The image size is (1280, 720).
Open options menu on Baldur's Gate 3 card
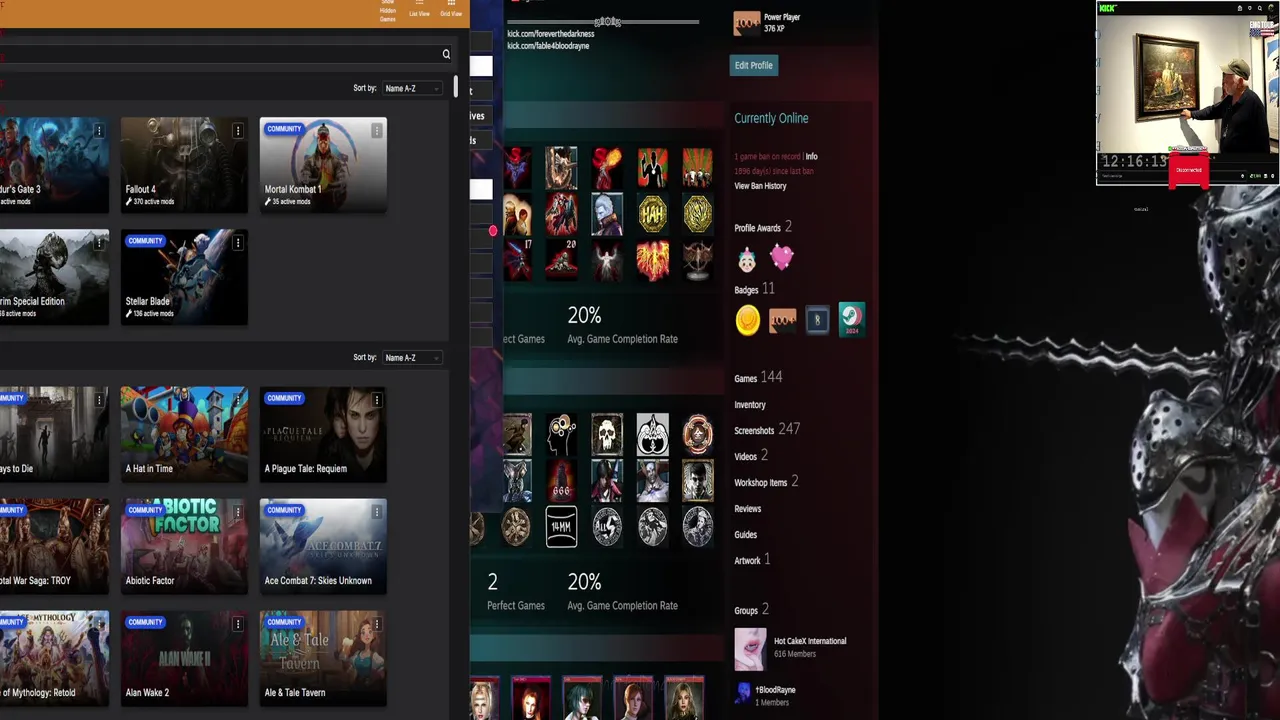pyautogui.click(x=98, y=131)
